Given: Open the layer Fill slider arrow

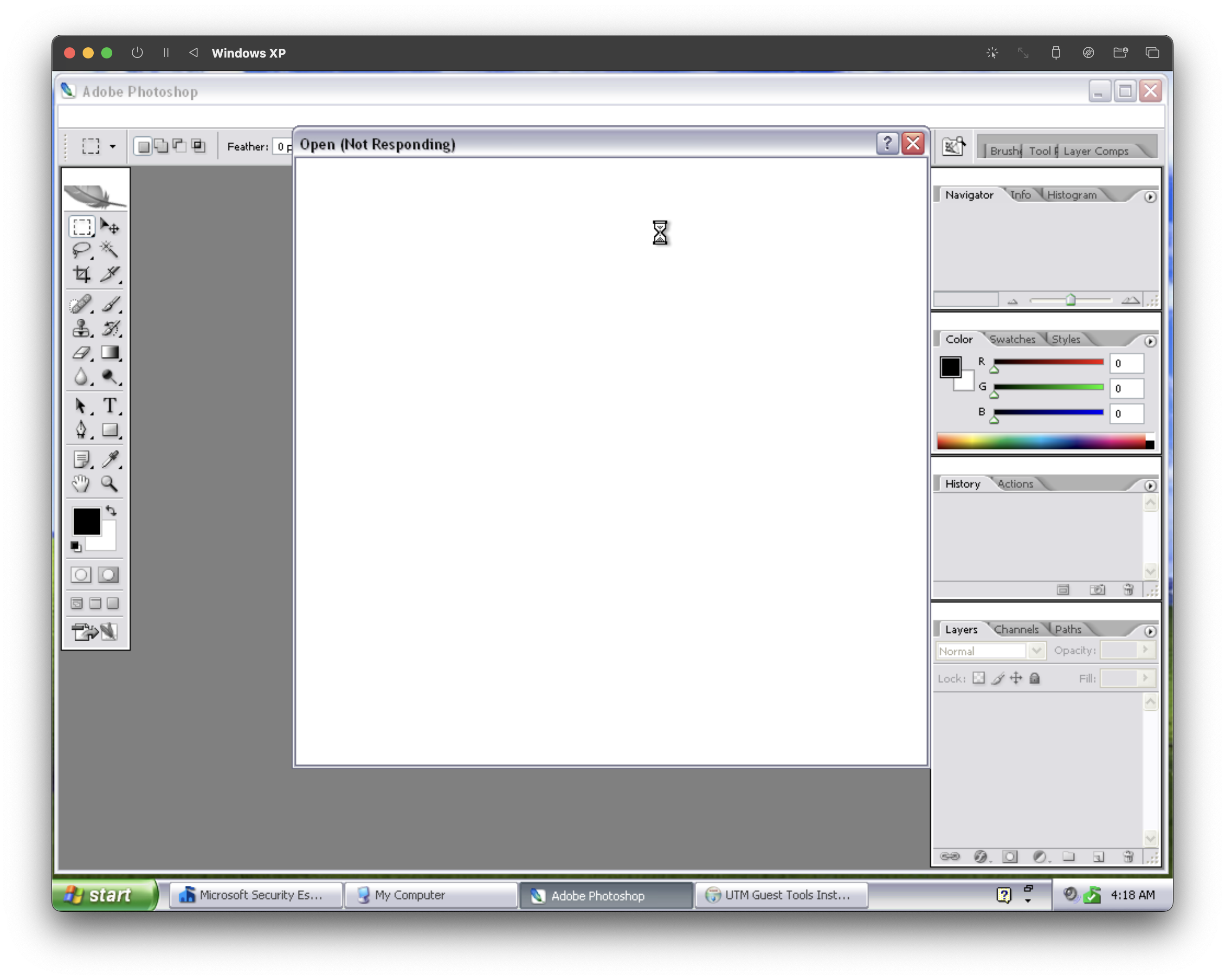Looking at the screenshot, I should [1146, 677].
